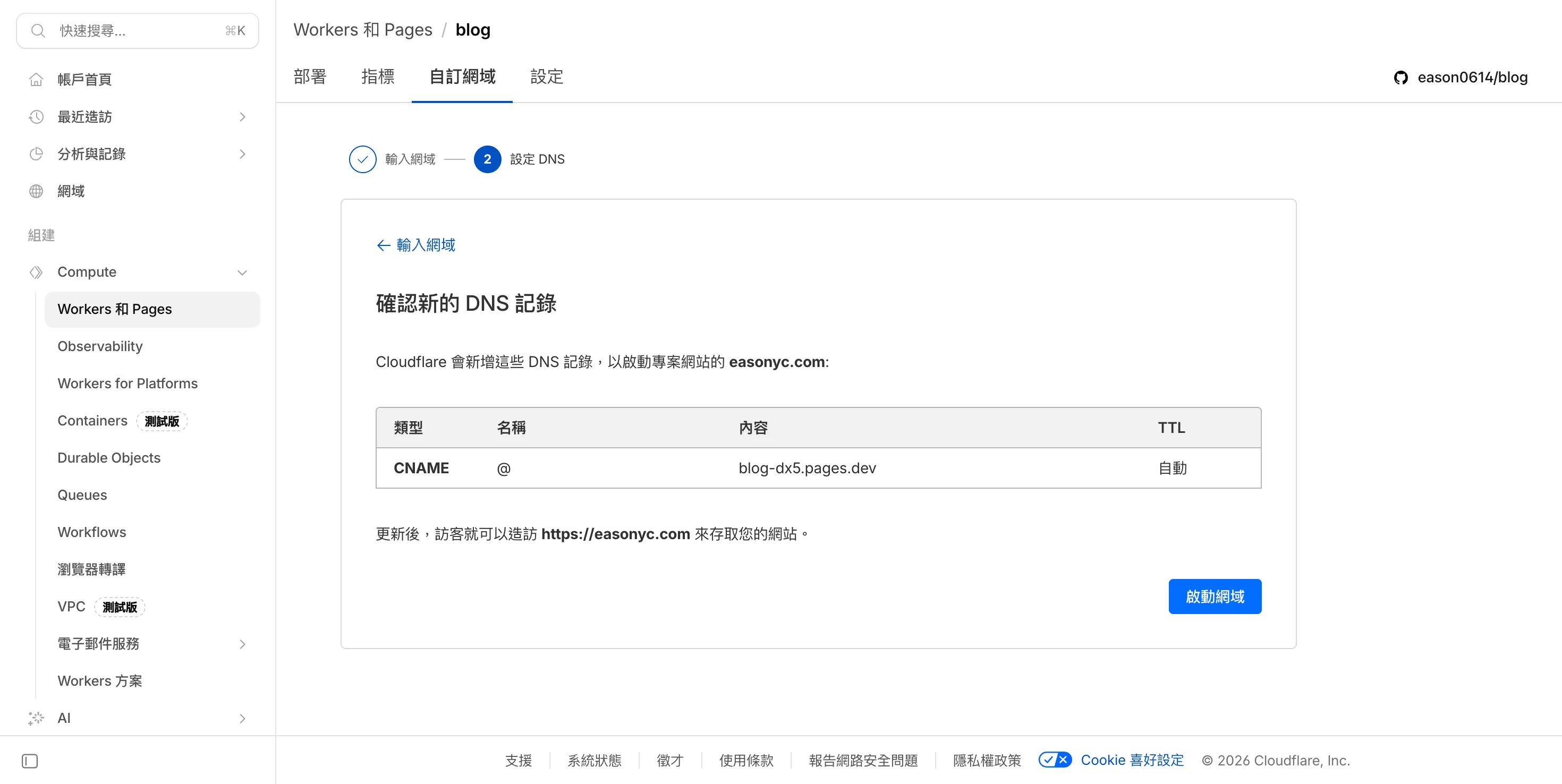
Task: Click the GitHub icon near eason0614/blog
Action: coord(1400,78)
